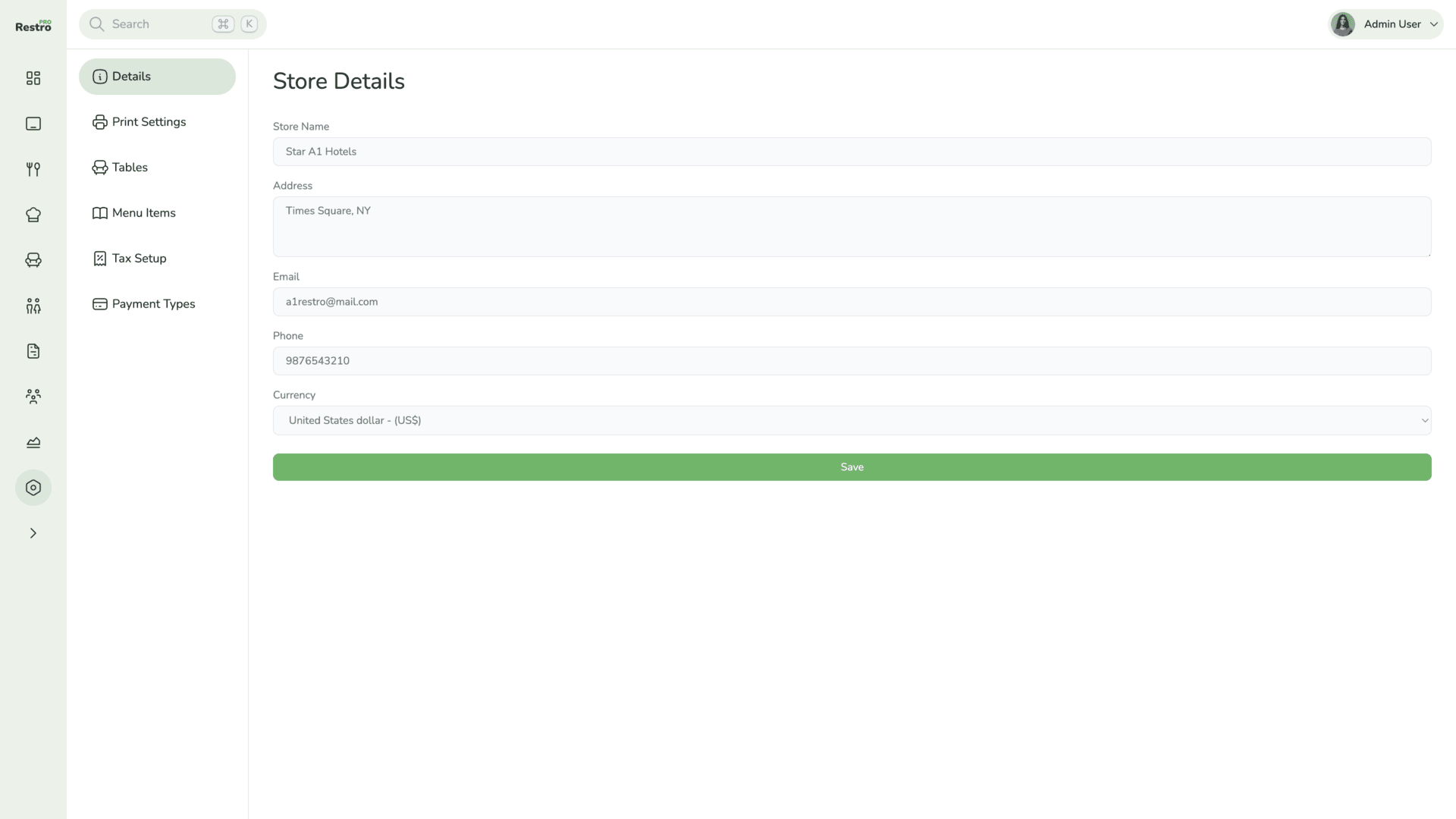Open the armchair reservations sidebar icon
Viewport: 1456px width, 819px height.
point(33,260)
